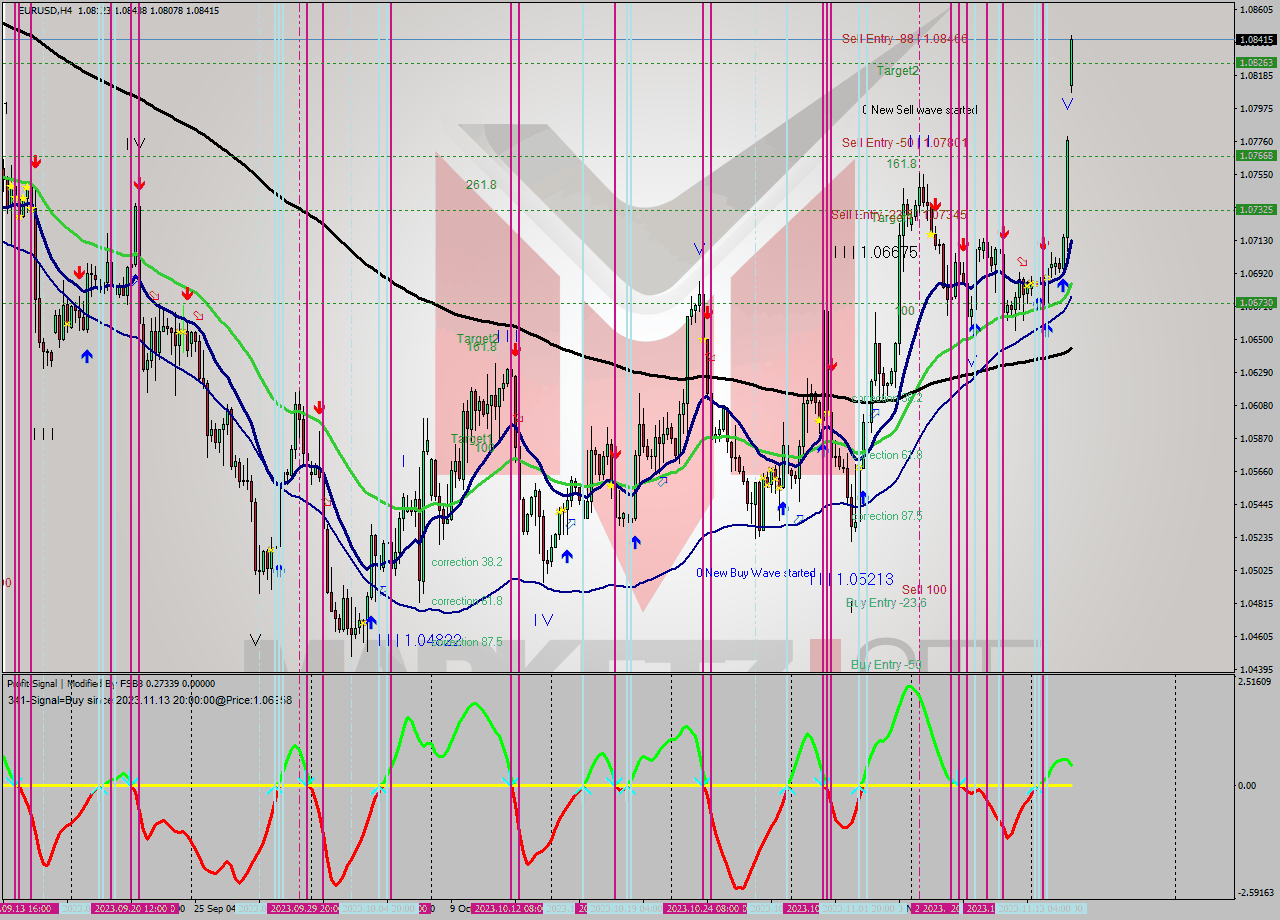Screen dimensions: 1280x920
Task: Click the red arrow above the Target2 161.8 peak
Action: (515, 351)
